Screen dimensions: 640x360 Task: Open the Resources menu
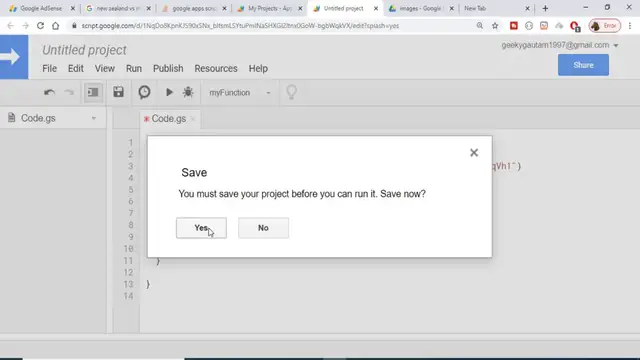(x=216, y=69)
